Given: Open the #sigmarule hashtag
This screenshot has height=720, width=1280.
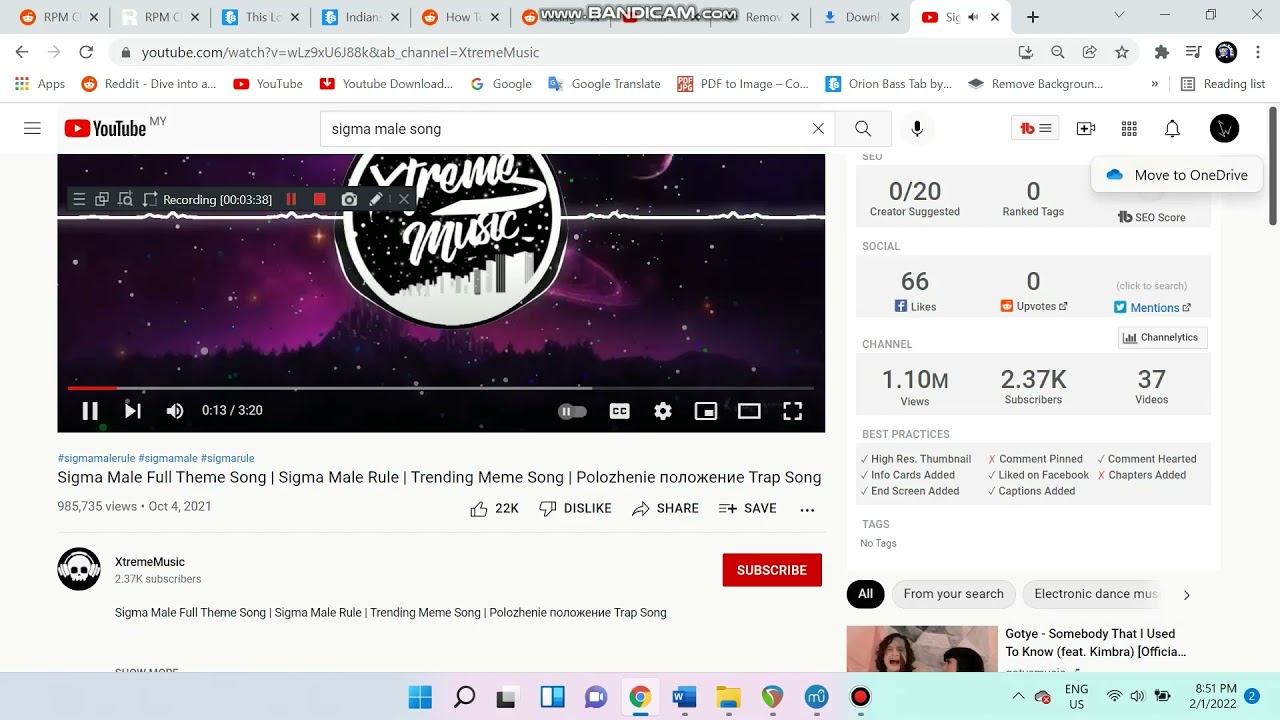Looking at the screenshot, I should coord(228,459).
